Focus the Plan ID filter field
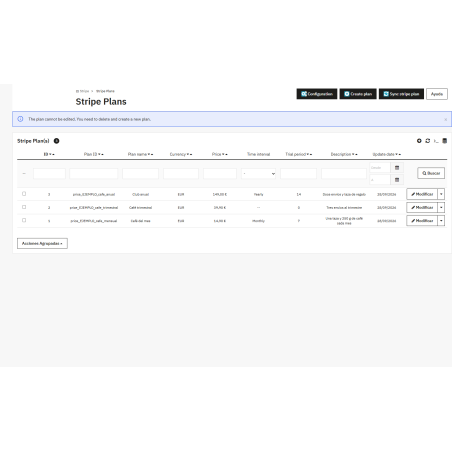Screen dimensions: 452x452 pos(94,174)
